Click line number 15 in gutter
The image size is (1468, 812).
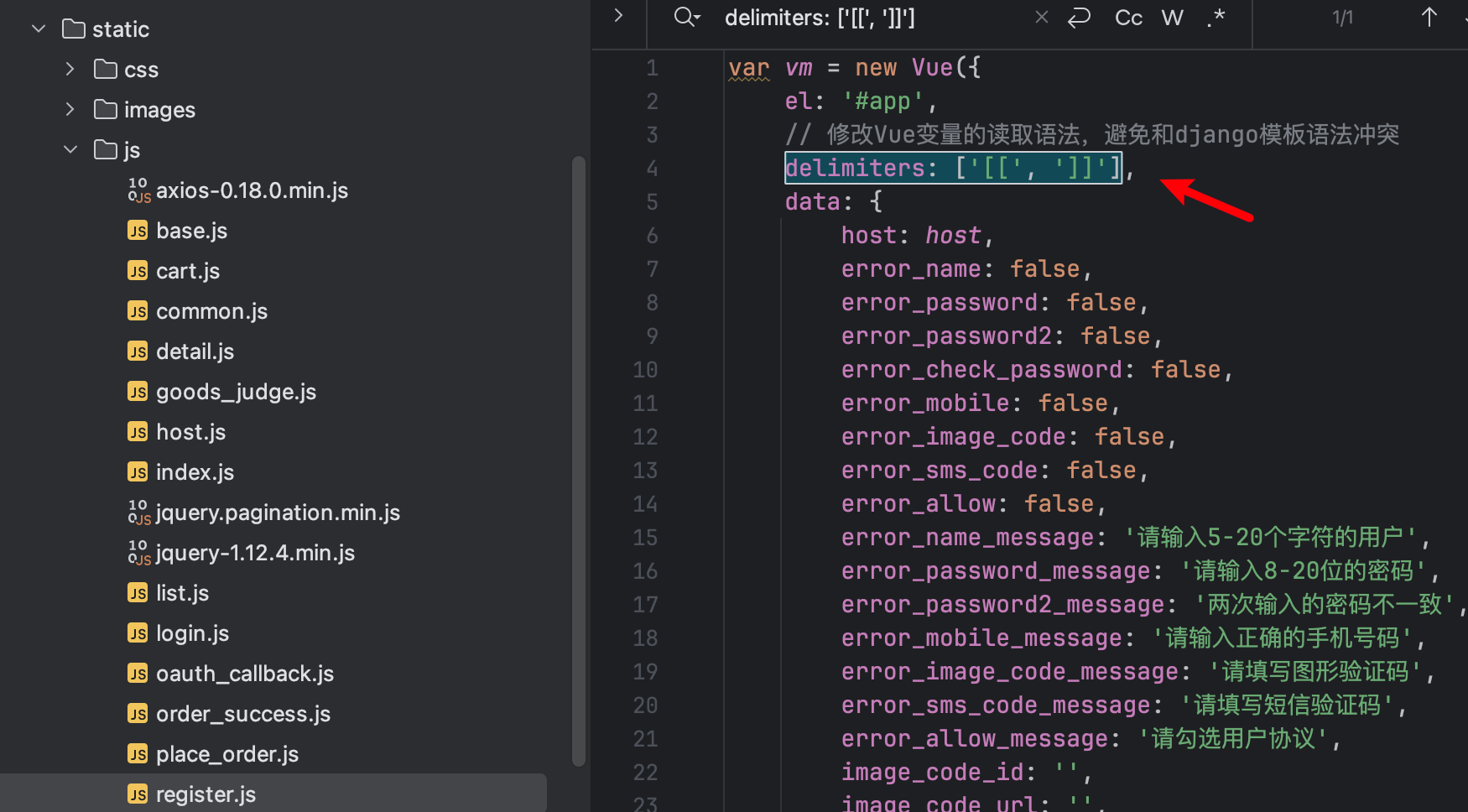pos(645,538)
